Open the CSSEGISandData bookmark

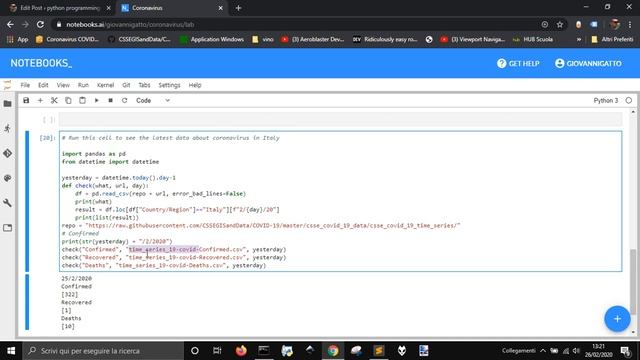coord(140,39)
